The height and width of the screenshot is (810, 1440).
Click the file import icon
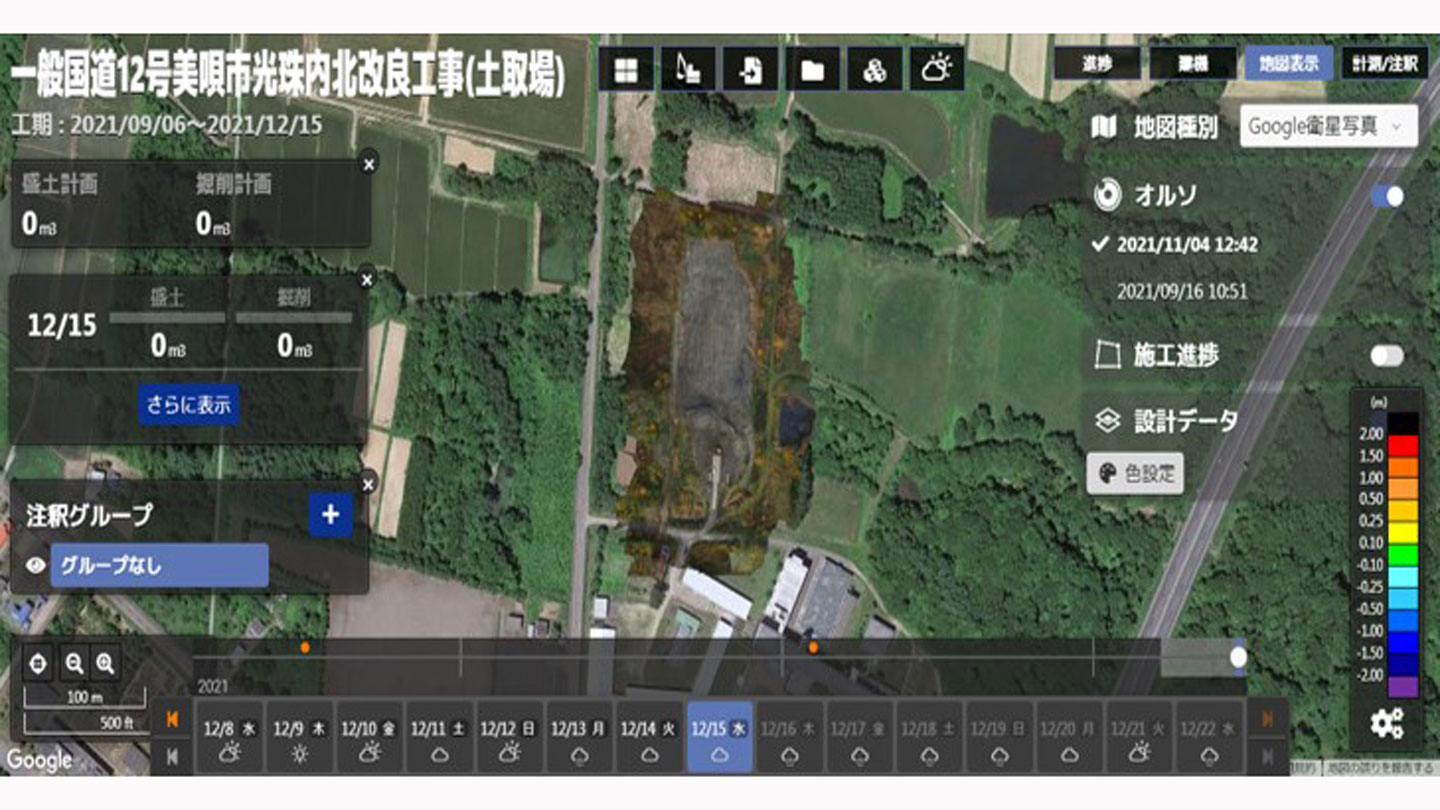[x=750, y=70]
